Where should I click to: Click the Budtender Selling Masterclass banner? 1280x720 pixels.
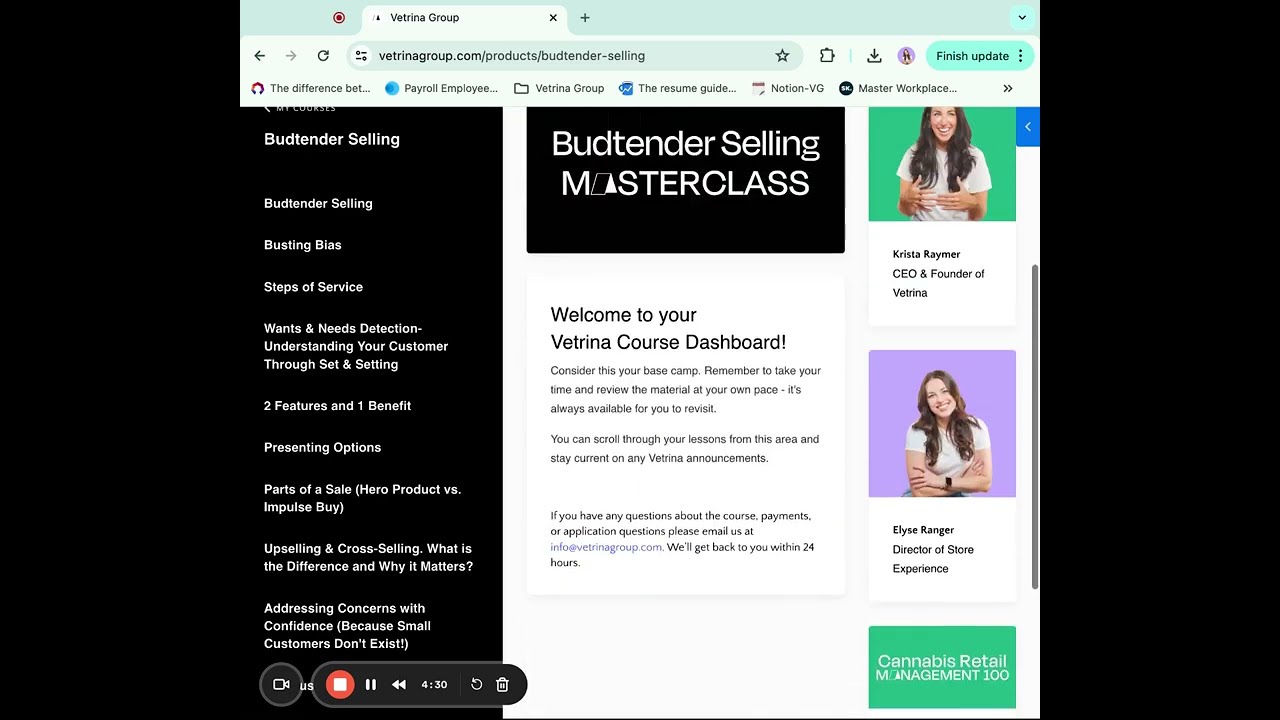(x=686, y=180)
